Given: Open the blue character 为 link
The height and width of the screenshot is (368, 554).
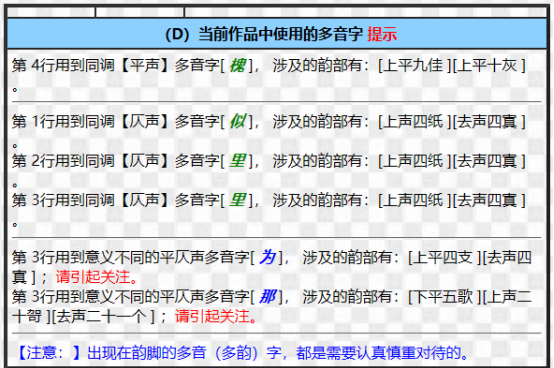Looking at the screenshot, I should (x=267, y=257).
